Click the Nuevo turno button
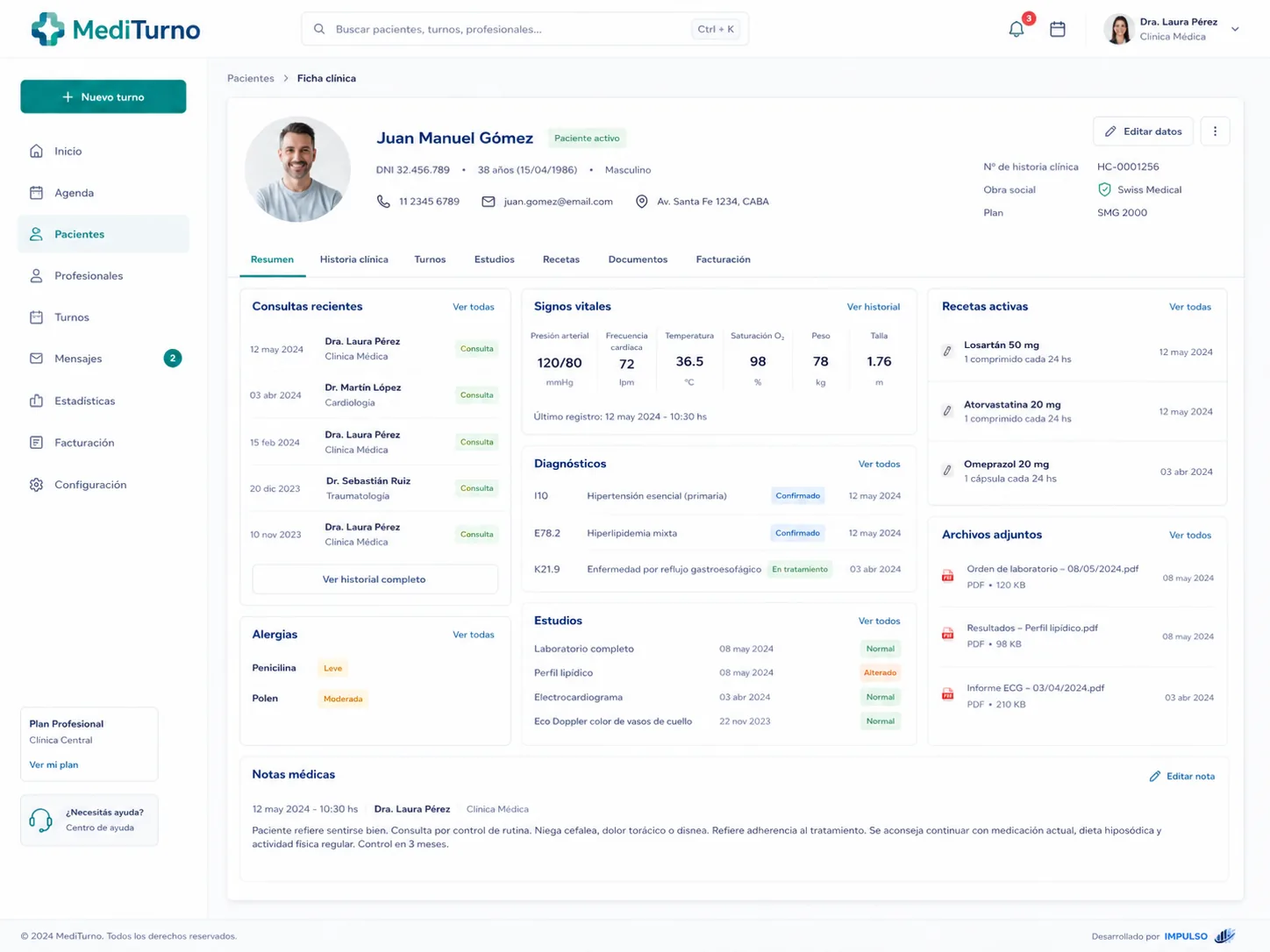This screenshot has width=1270, height=952. pos(103,96)
